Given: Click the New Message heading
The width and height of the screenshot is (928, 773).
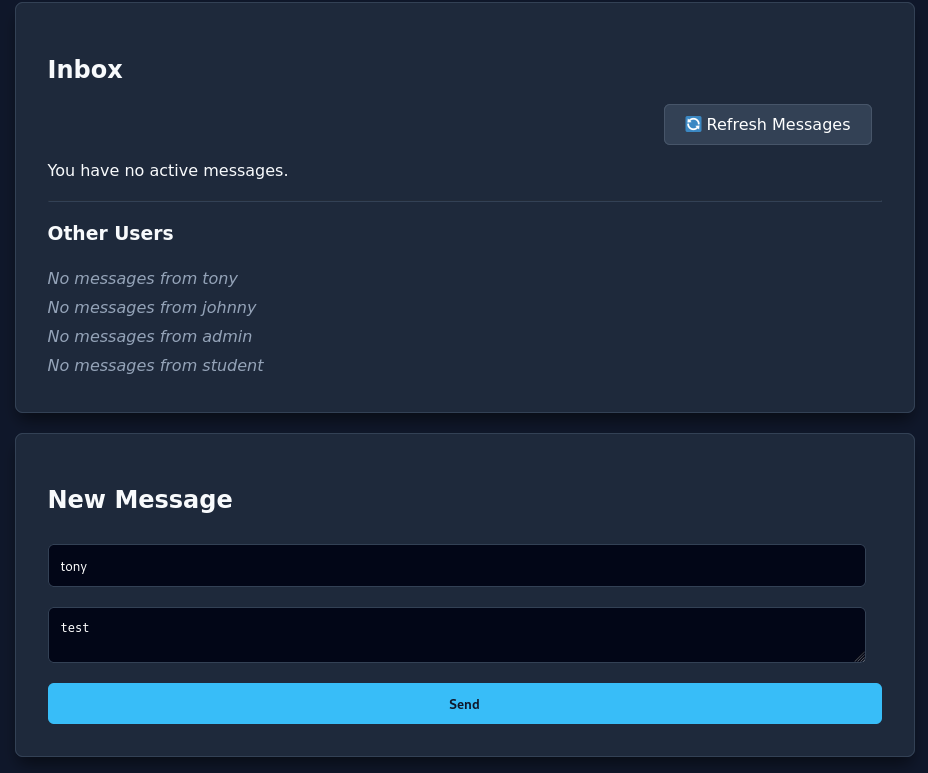Looking at the screenshot, I should (140, 500).
